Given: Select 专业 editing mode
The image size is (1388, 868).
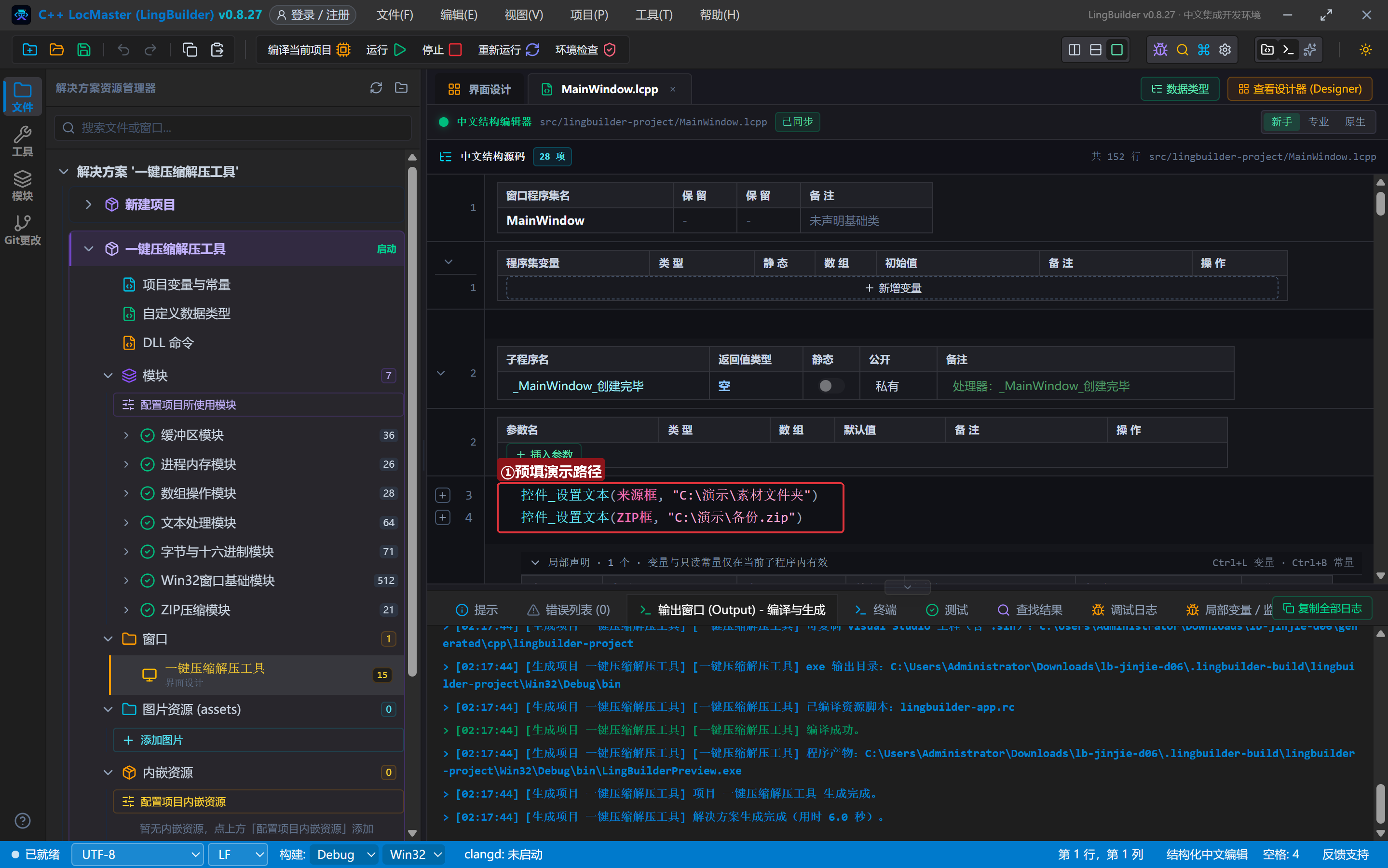Looking at the screenshot, I should coord(1319,122).
